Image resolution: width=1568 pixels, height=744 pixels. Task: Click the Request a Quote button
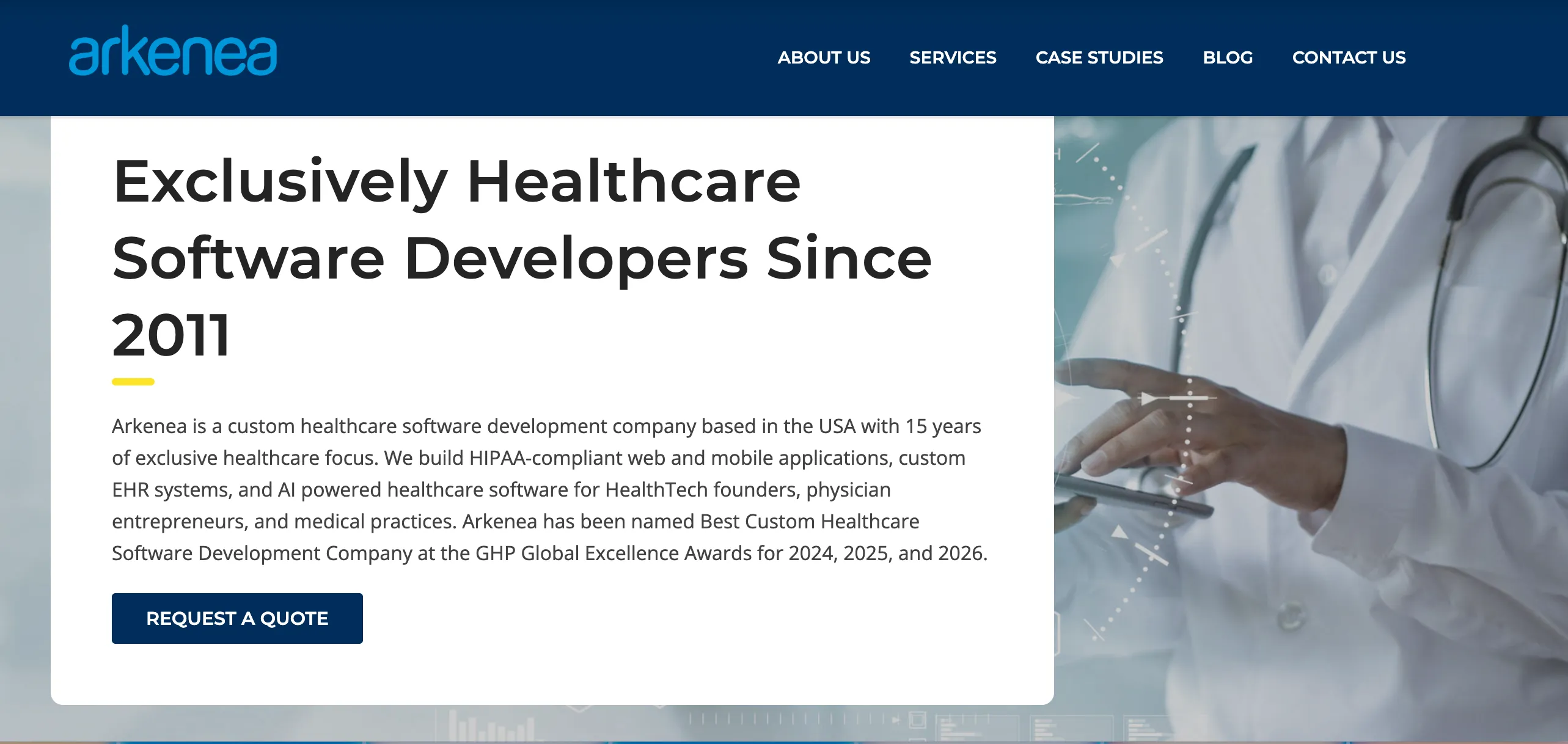(x=237, y=618)
